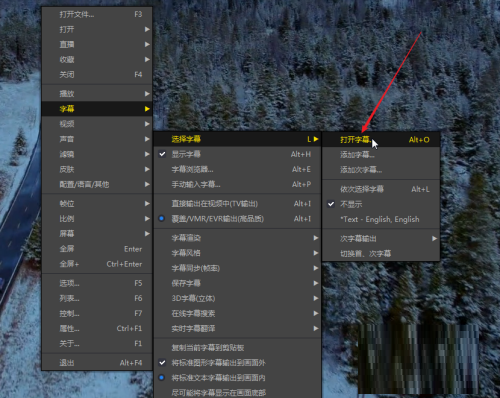This screenshot has width=500, height=398.
Task: Click 切换首、次字幕
Action: pos(381,254)
